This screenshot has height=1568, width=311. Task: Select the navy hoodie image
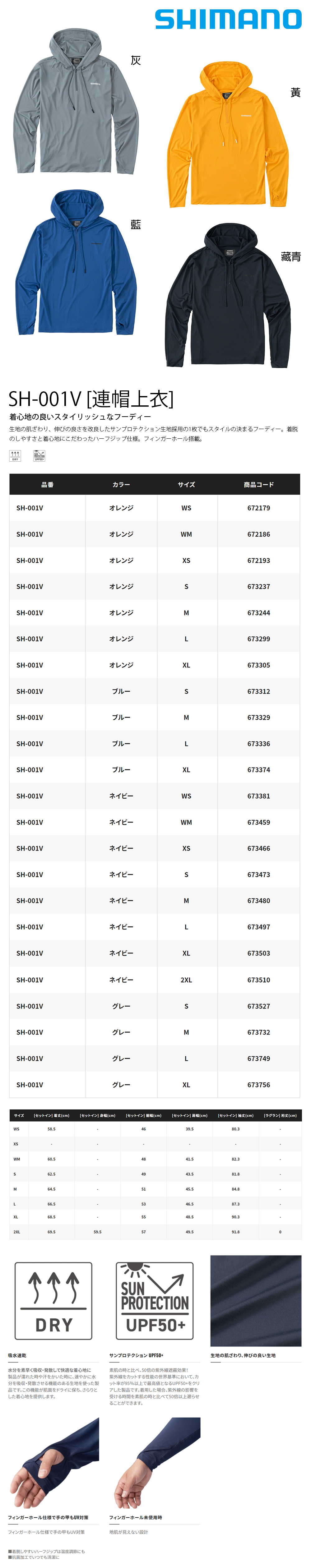coord(228,295)
